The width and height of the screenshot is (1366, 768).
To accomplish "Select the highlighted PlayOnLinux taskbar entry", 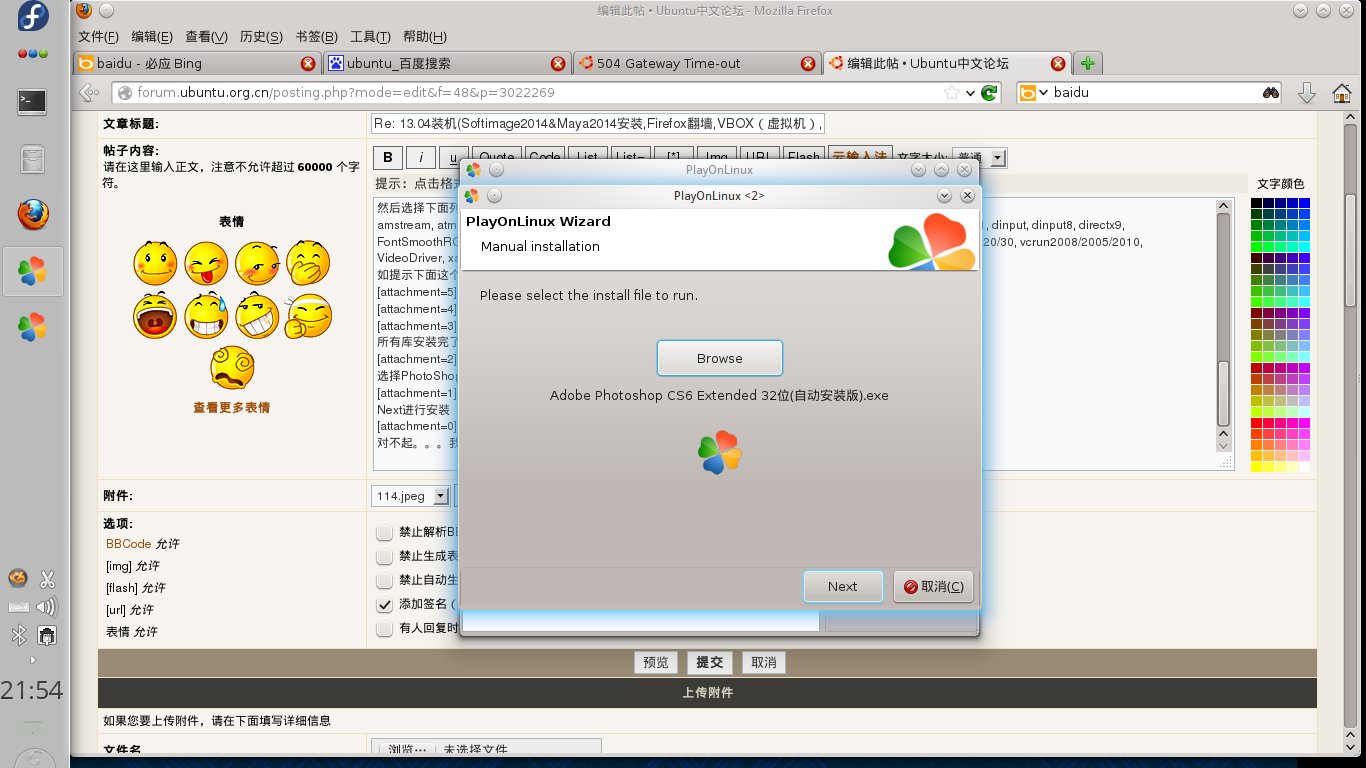I will (x=33, y=271).
